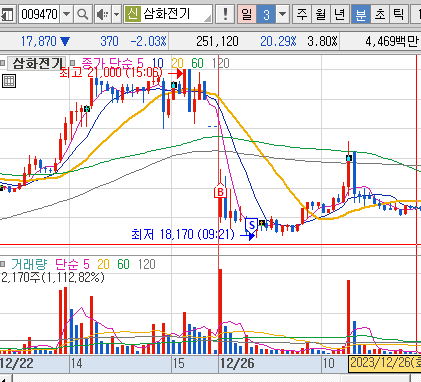Click the 종가 단순 moving average label
This screenshot has height=382, width=421.
(x=107, y=63)
